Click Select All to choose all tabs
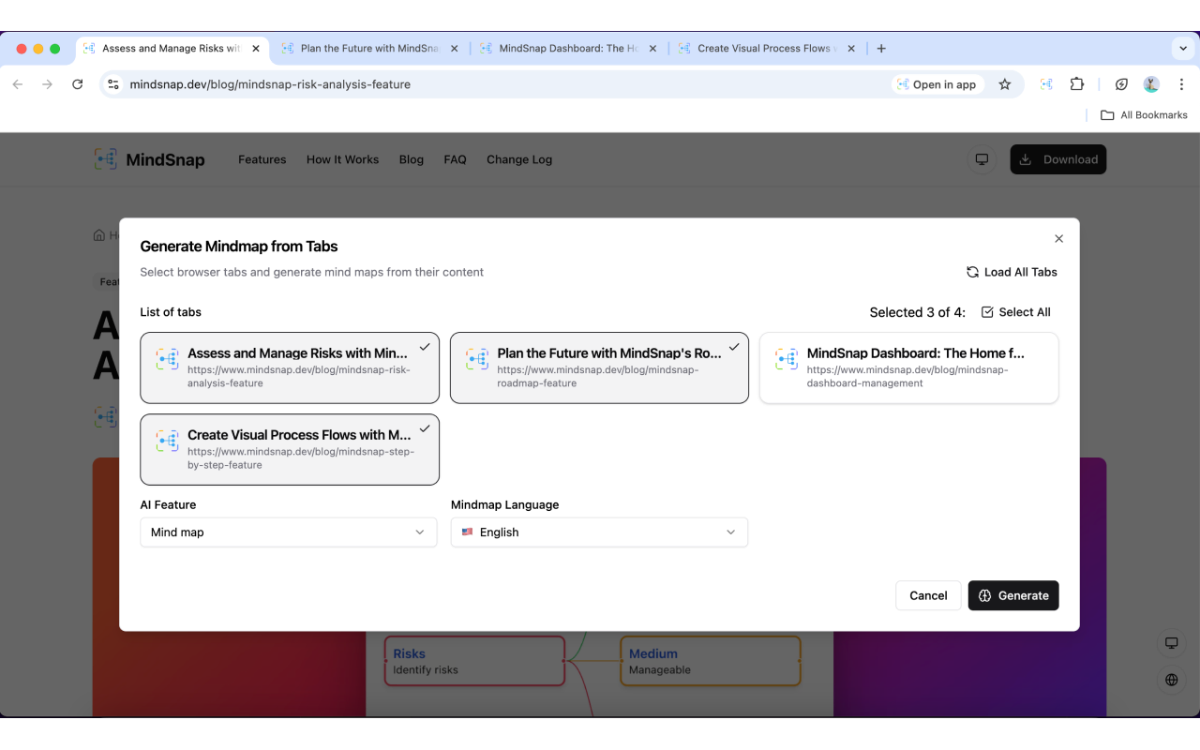 pyautogui.click(x=1016, y=311)
